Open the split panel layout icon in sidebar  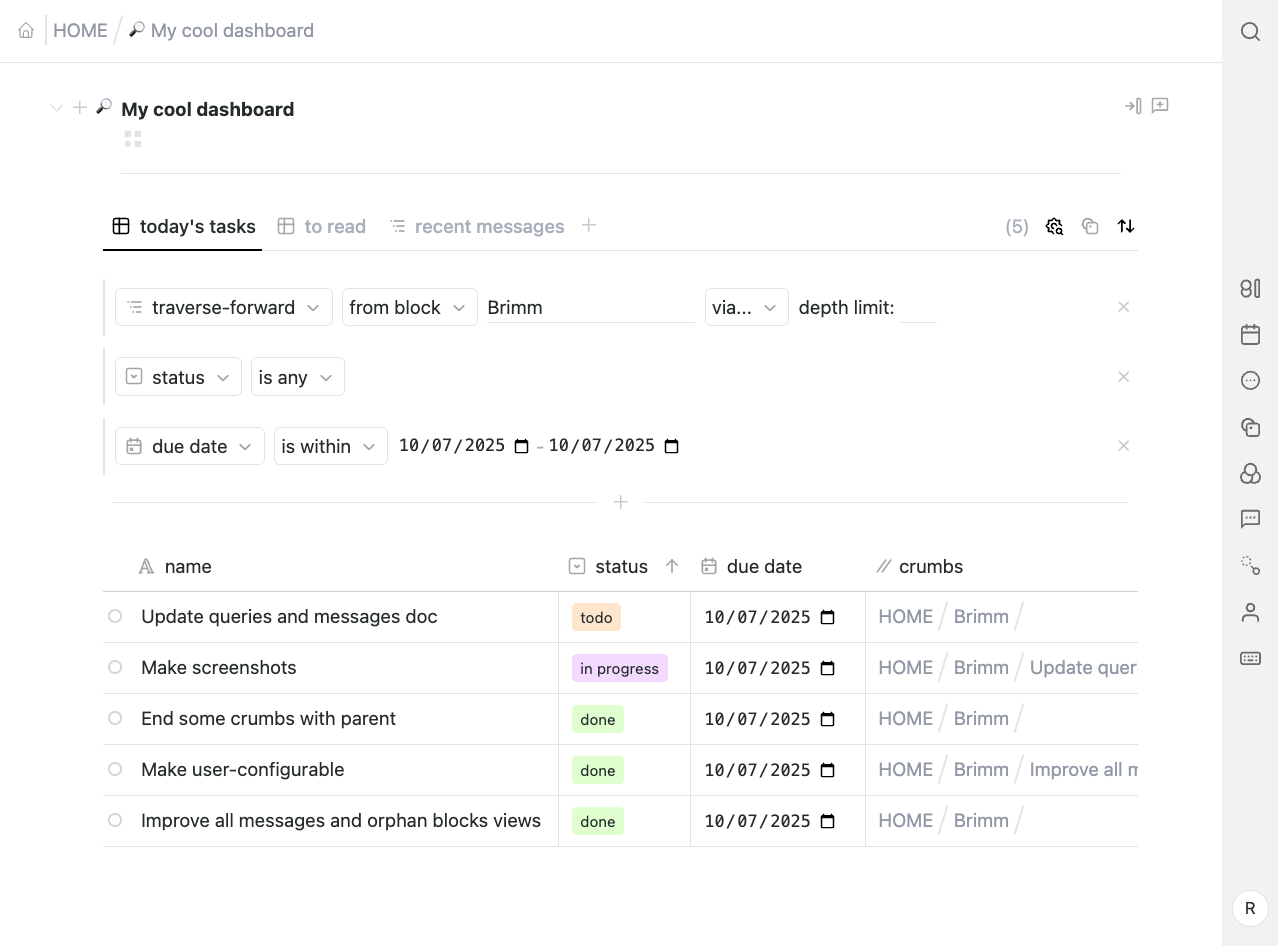coord(1250,289)
